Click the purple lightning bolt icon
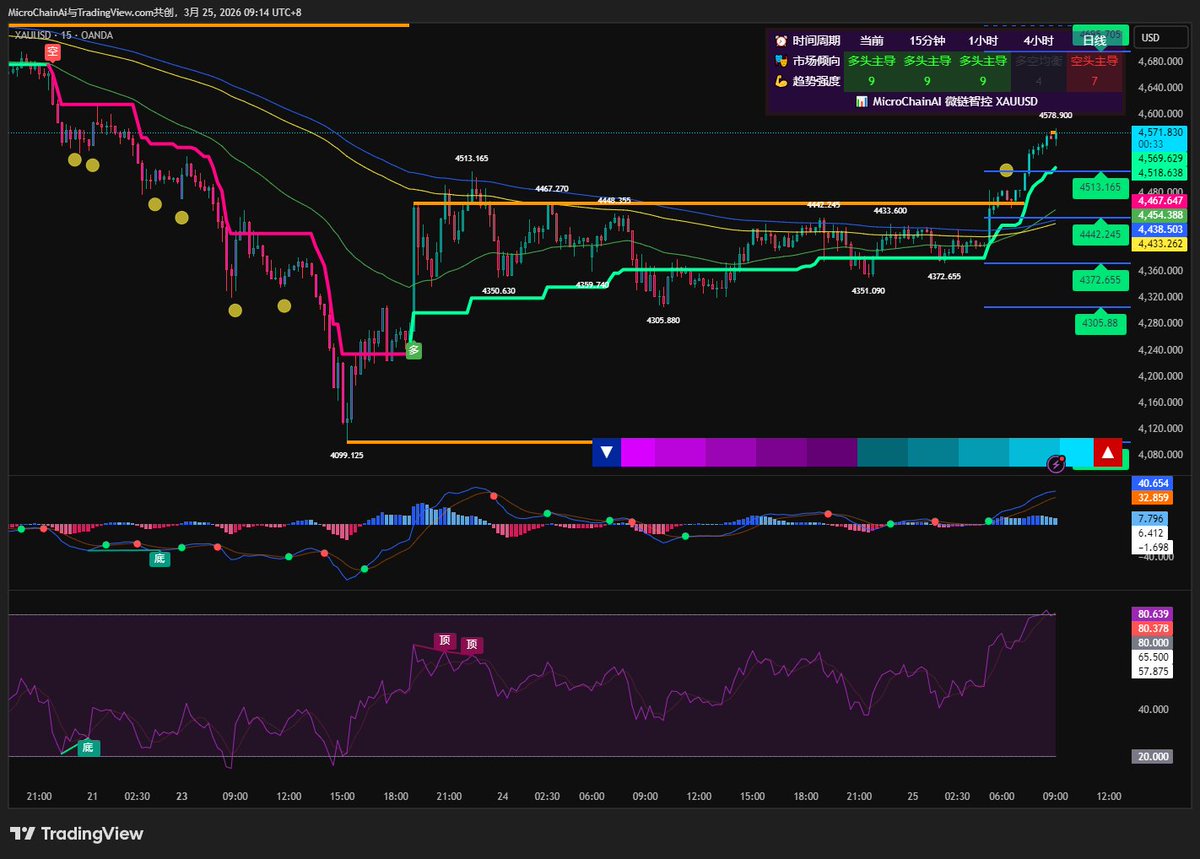Screen dimensions: 1200x859 tap(1055, 463)
